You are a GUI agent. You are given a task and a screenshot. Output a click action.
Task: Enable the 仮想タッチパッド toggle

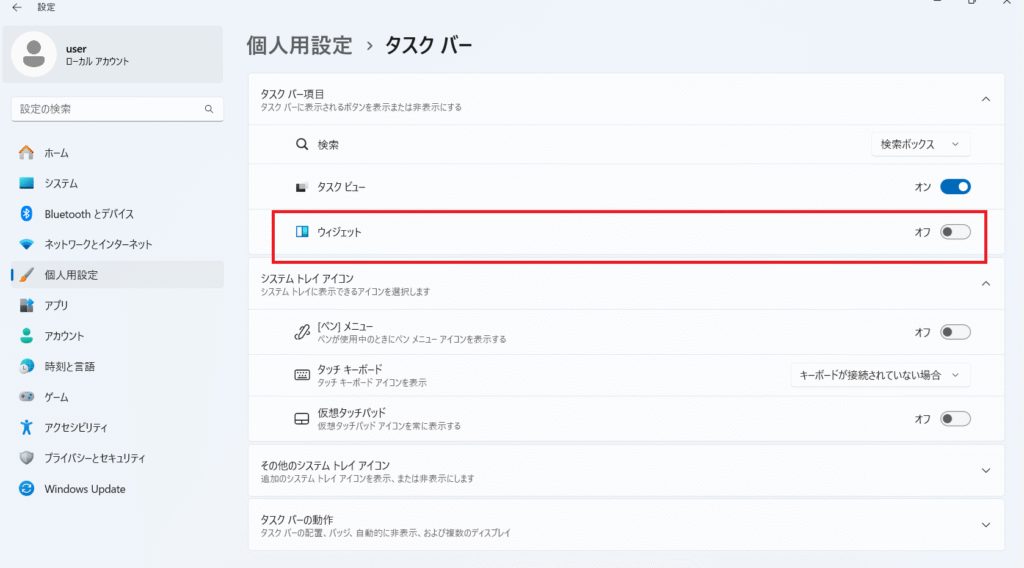[x=955, y=419]
